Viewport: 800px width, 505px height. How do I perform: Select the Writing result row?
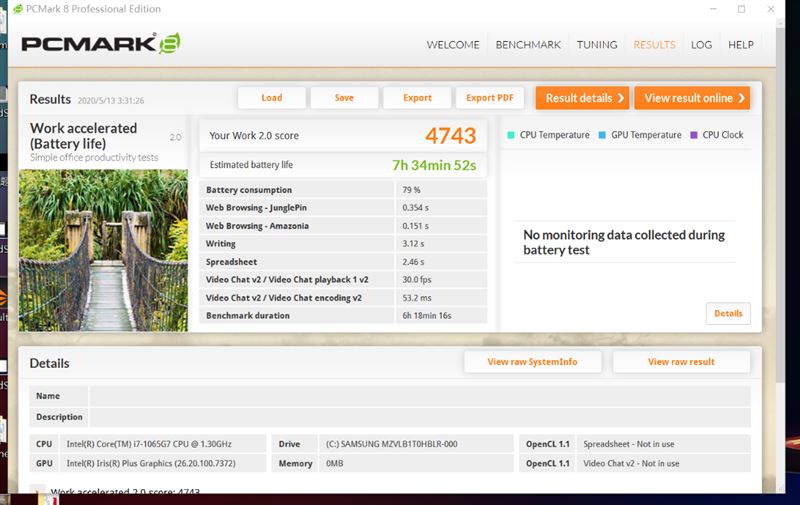[343, 243]
